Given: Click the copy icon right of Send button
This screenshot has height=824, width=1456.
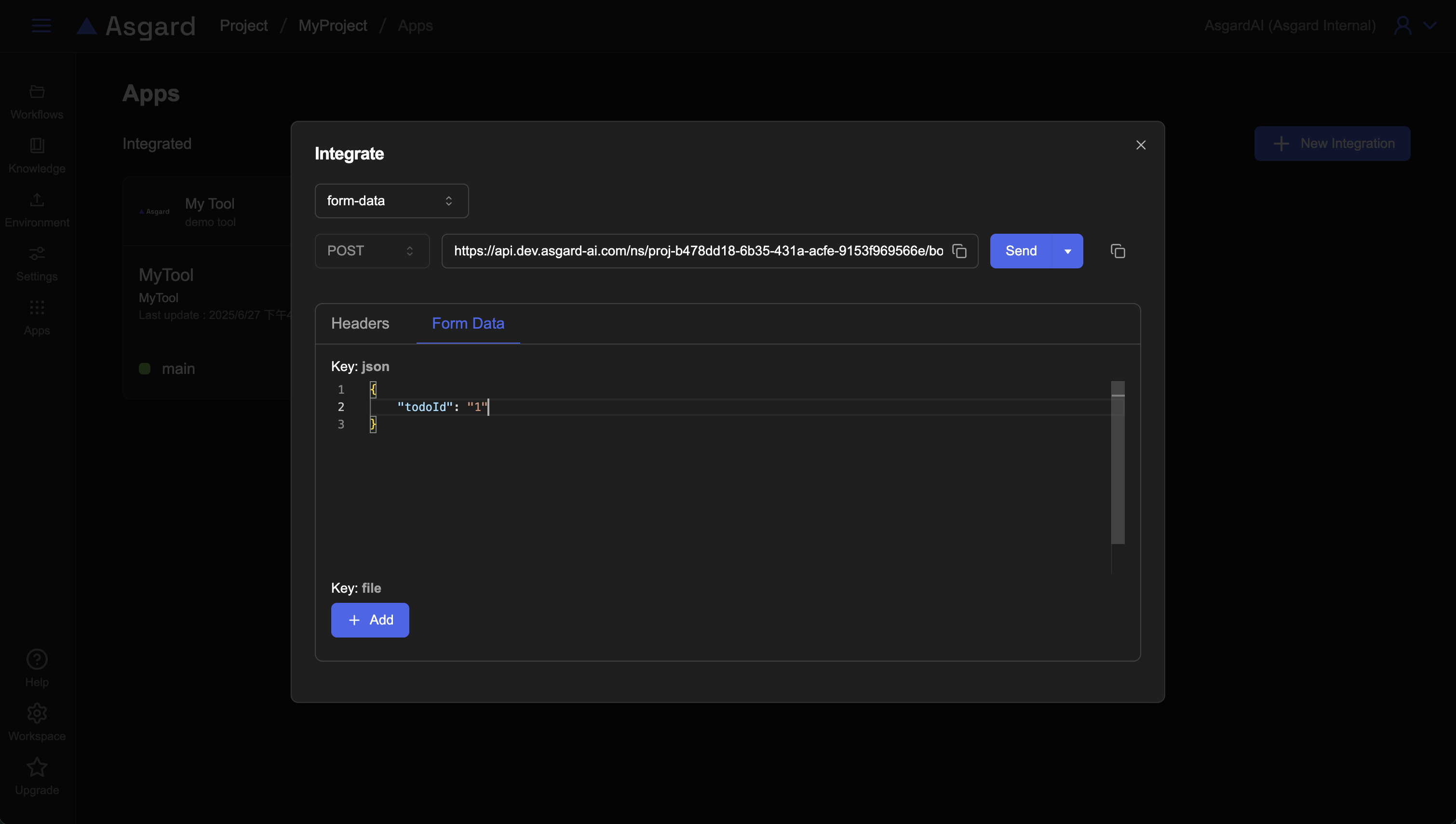Looking at the screenshot, I should (1118, 251).
